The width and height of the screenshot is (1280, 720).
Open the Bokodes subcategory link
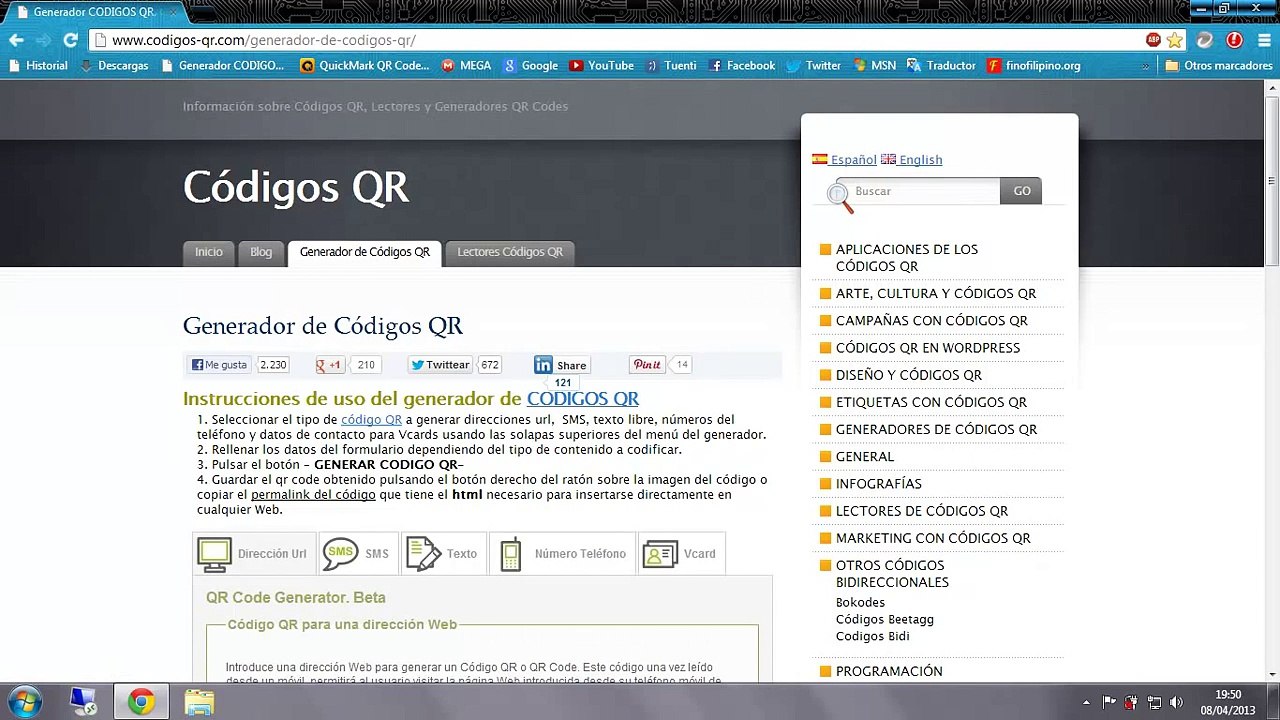860,603
